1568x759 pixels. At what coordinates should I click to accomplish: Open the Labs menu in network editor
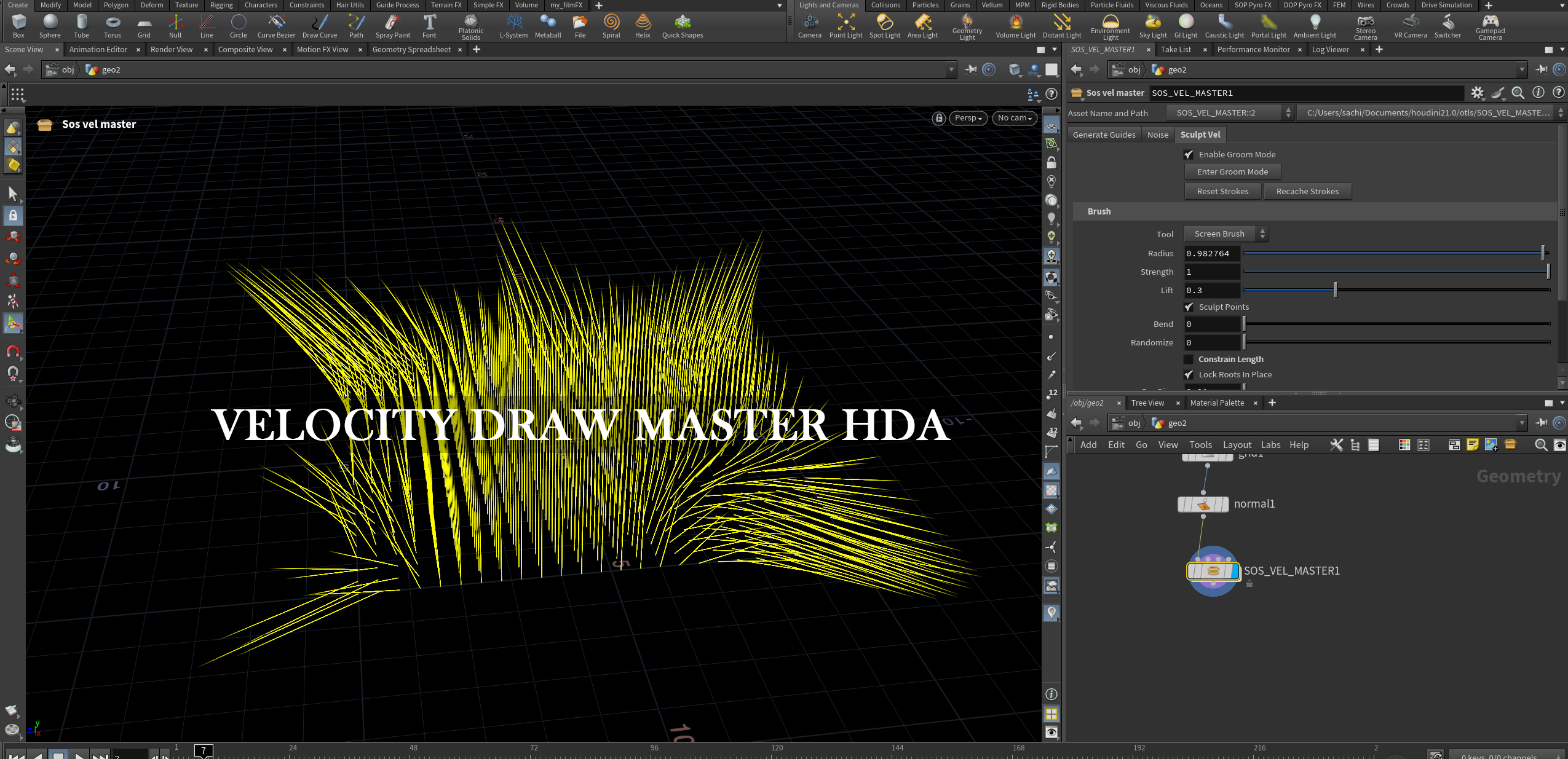(x=1270, y=445)
